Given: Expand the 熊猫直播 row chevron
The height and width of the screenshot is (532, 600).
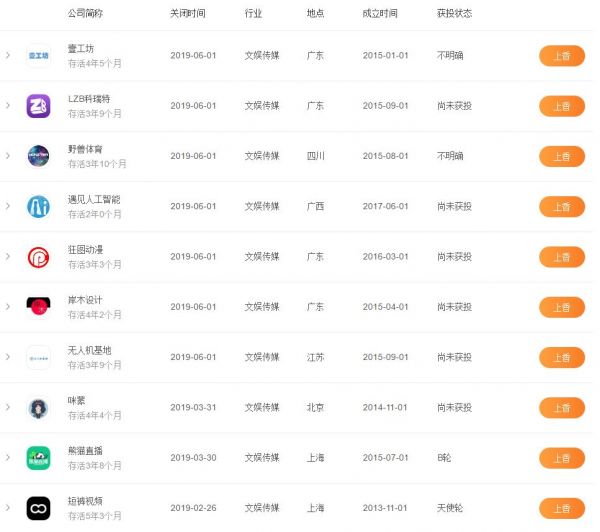Looking at the screenshot, I should (x=8, y=457).
